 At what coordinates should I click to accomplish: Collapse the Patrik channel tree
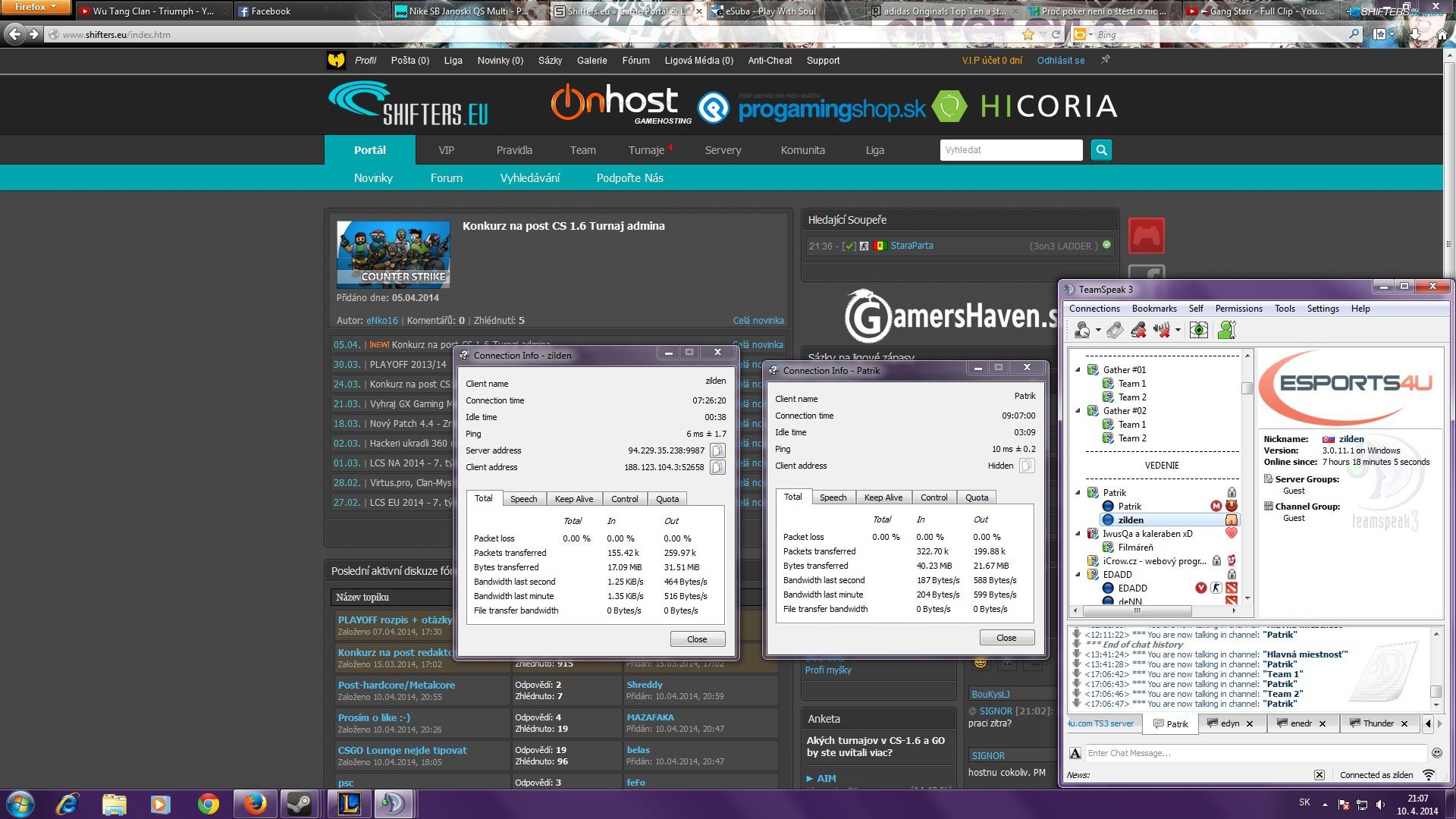click(1078, 493)
